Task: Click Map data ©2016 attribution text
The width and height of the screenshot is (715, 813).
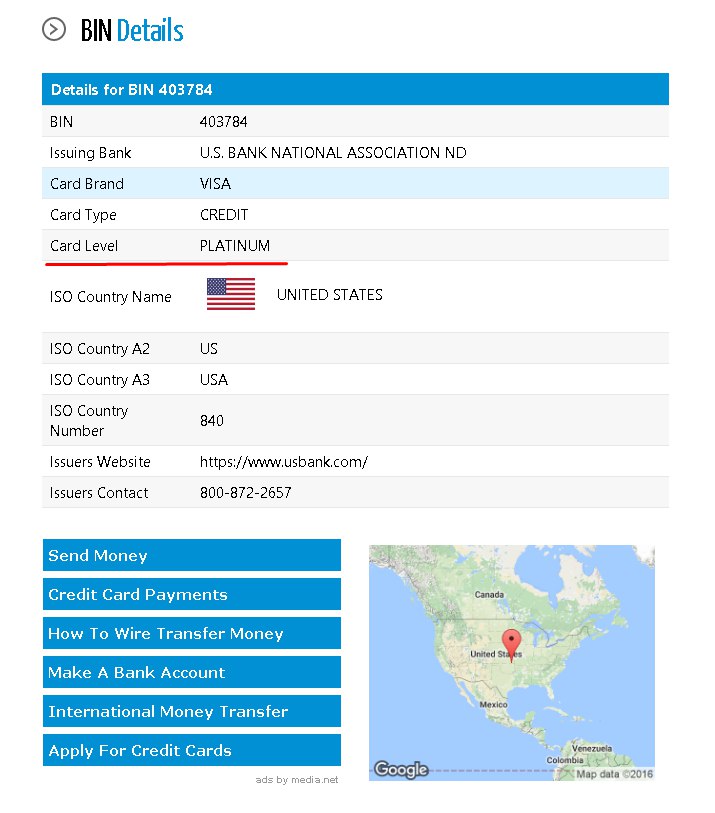Action: click(x=614, y=774)
